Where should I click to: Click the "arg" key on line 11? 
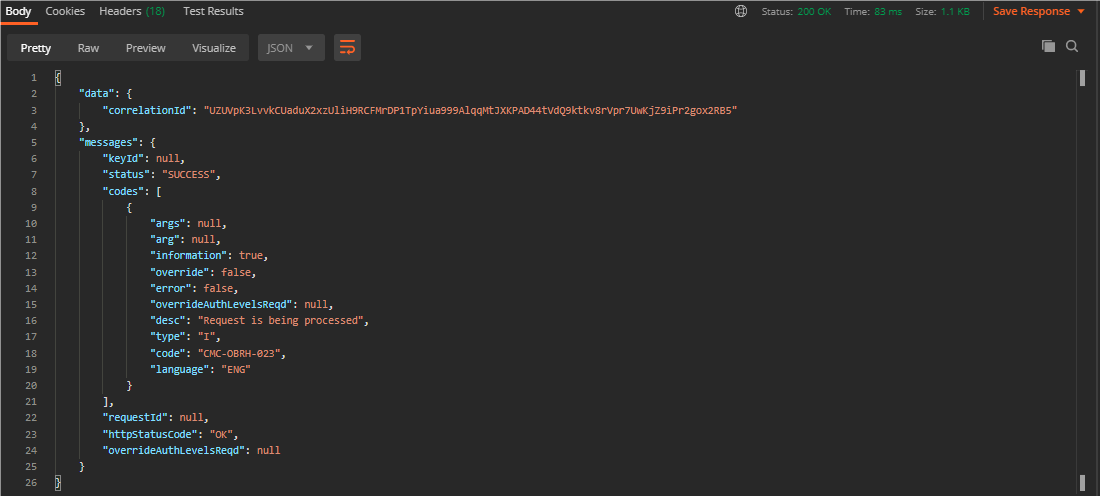[x=165, y=239]
